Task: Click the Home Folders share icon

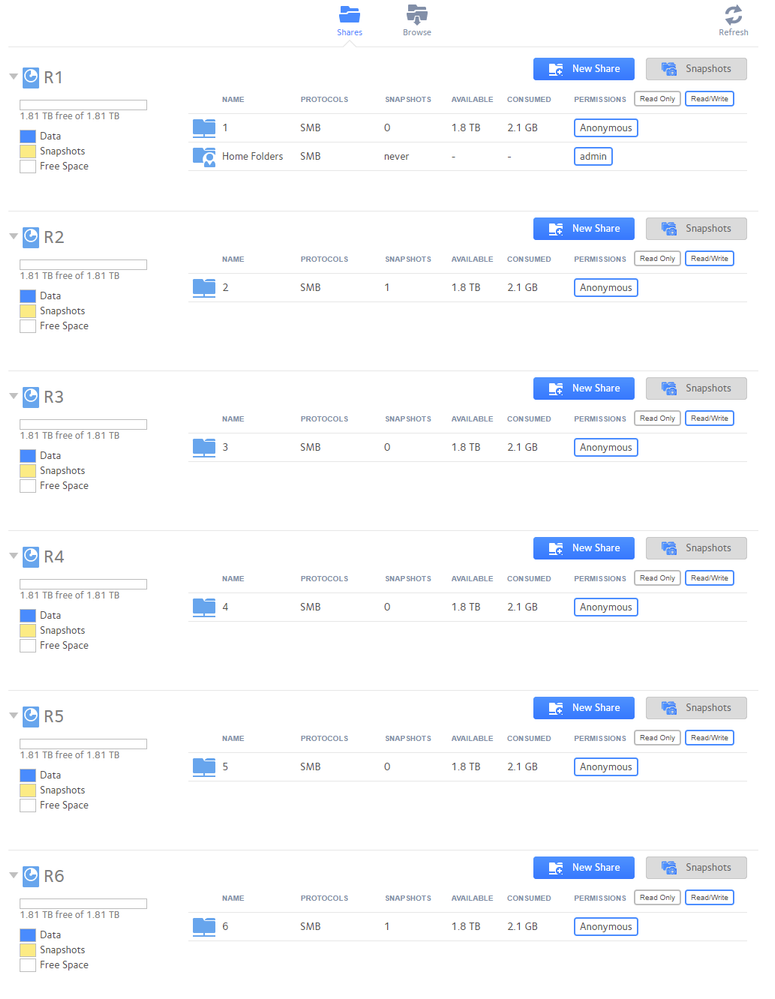Action: click(204, 156)
